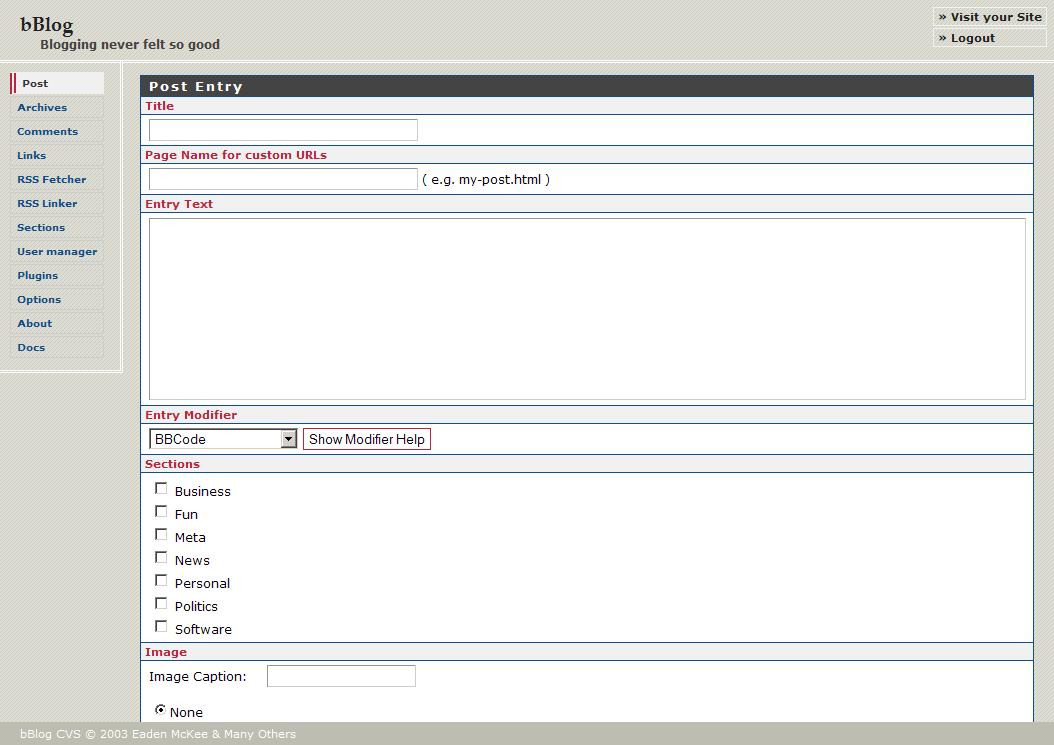Screen dimensions: 1054x745
Task: Open the About page
Action: (x=57, y=323)
